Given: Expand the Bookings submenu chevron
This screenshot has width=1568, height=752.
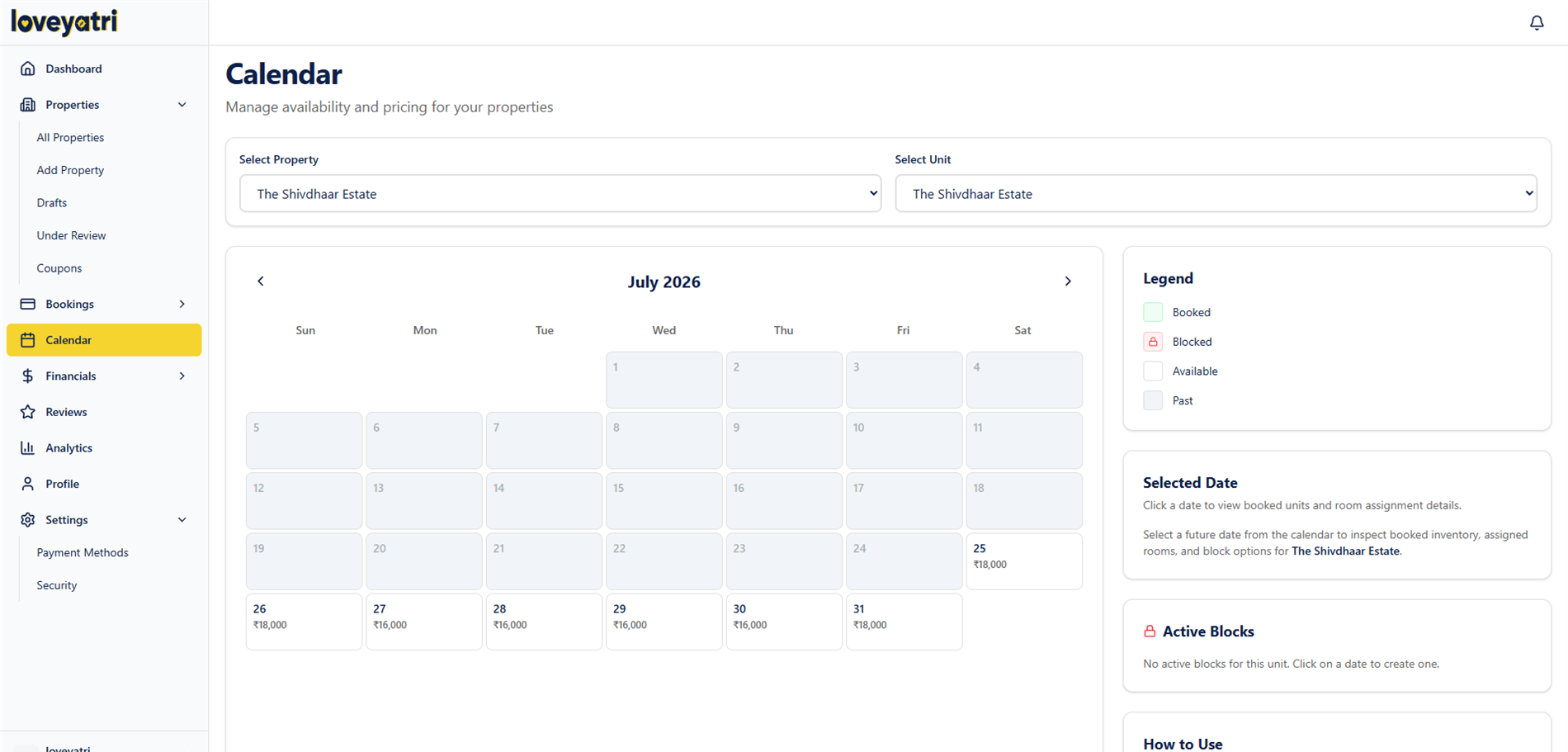Looking at the screenshot, I should coord(182,304).
